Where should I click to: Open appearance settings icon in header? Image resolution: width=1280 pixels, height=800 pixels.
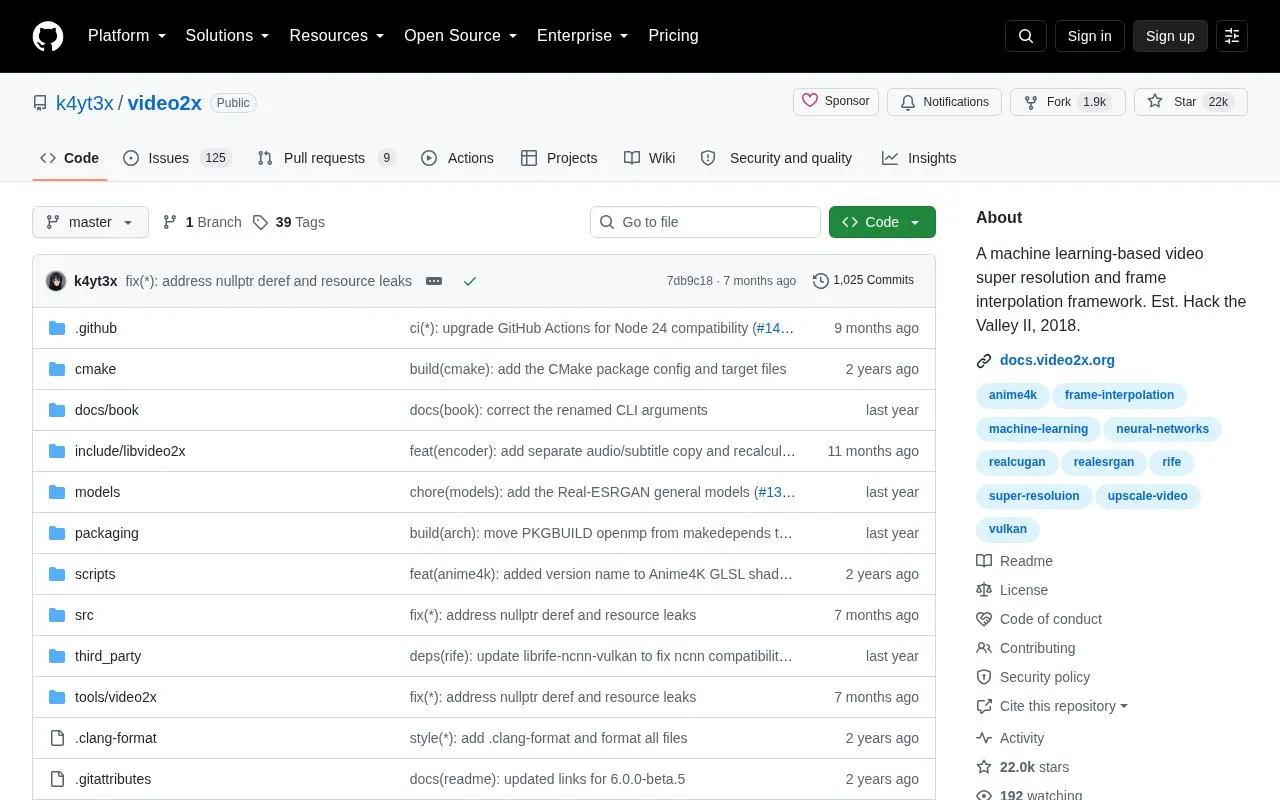click(1232, 36)
